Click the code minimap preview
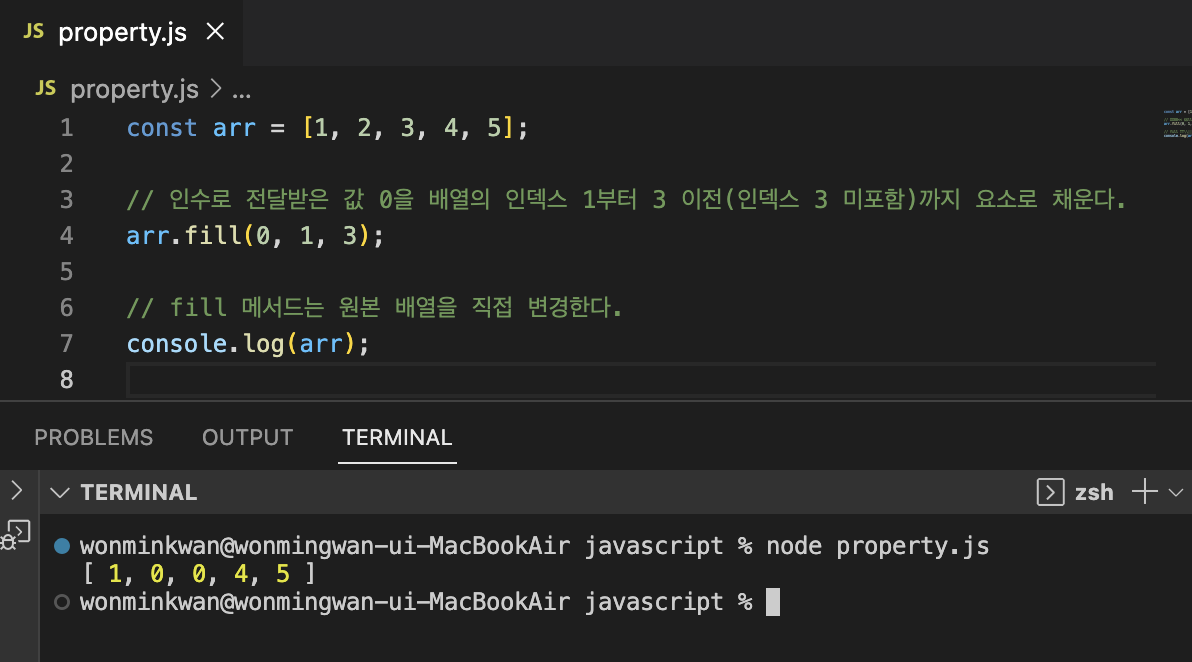 [x=1177, y=124]
